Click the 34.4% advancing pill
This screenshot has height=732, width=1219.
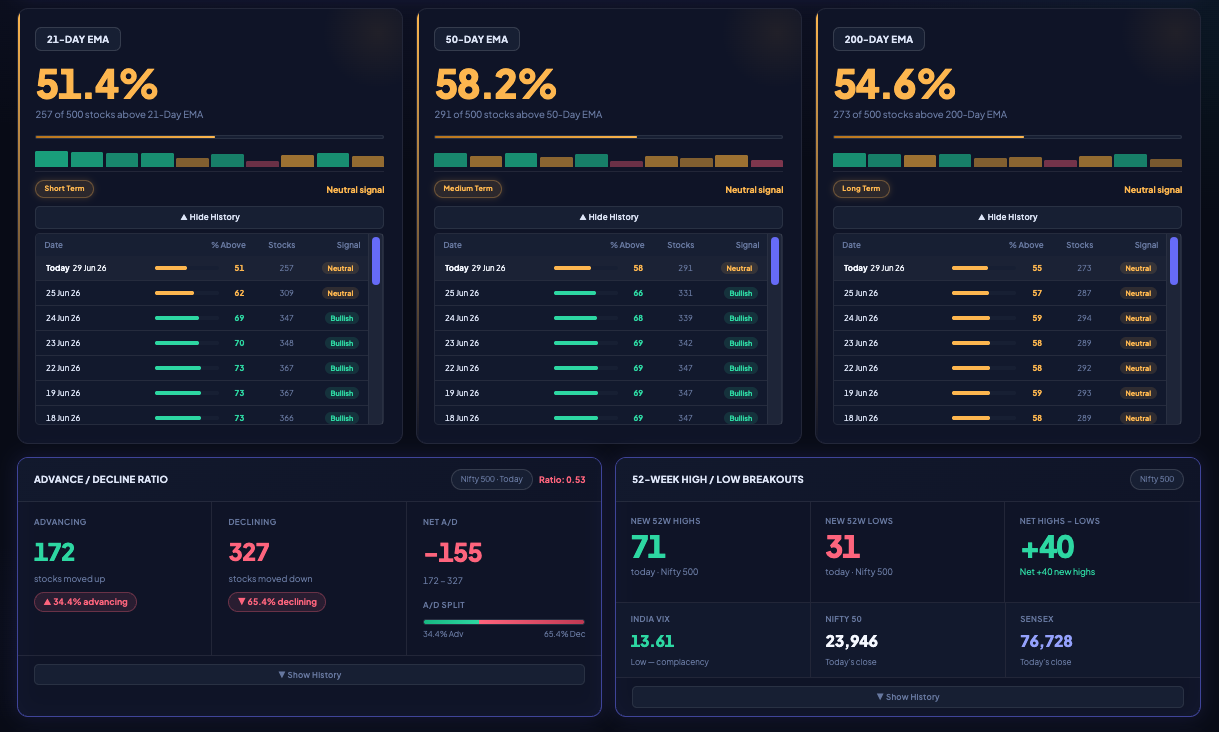point(85,602)
